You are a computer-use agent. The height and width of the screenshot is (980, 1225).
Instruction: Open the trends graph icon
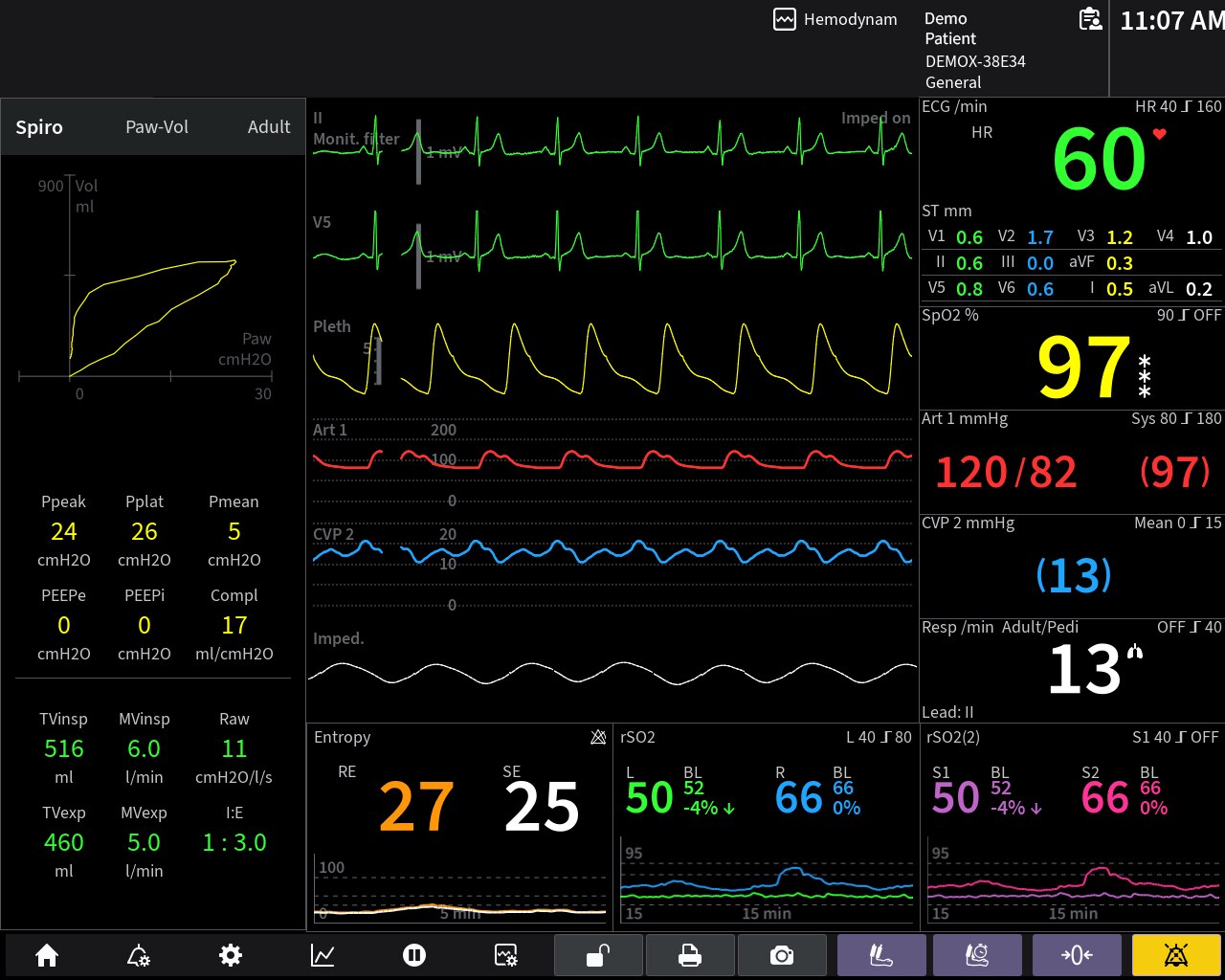coord(323,955)
